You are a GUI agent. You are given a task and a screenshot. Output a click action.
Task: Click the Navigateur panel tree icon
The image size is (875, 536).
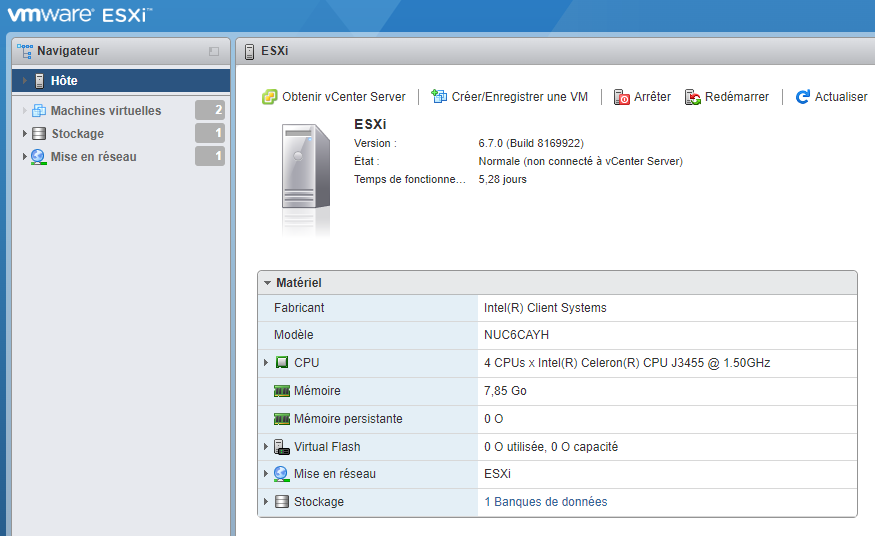[25, 51]
